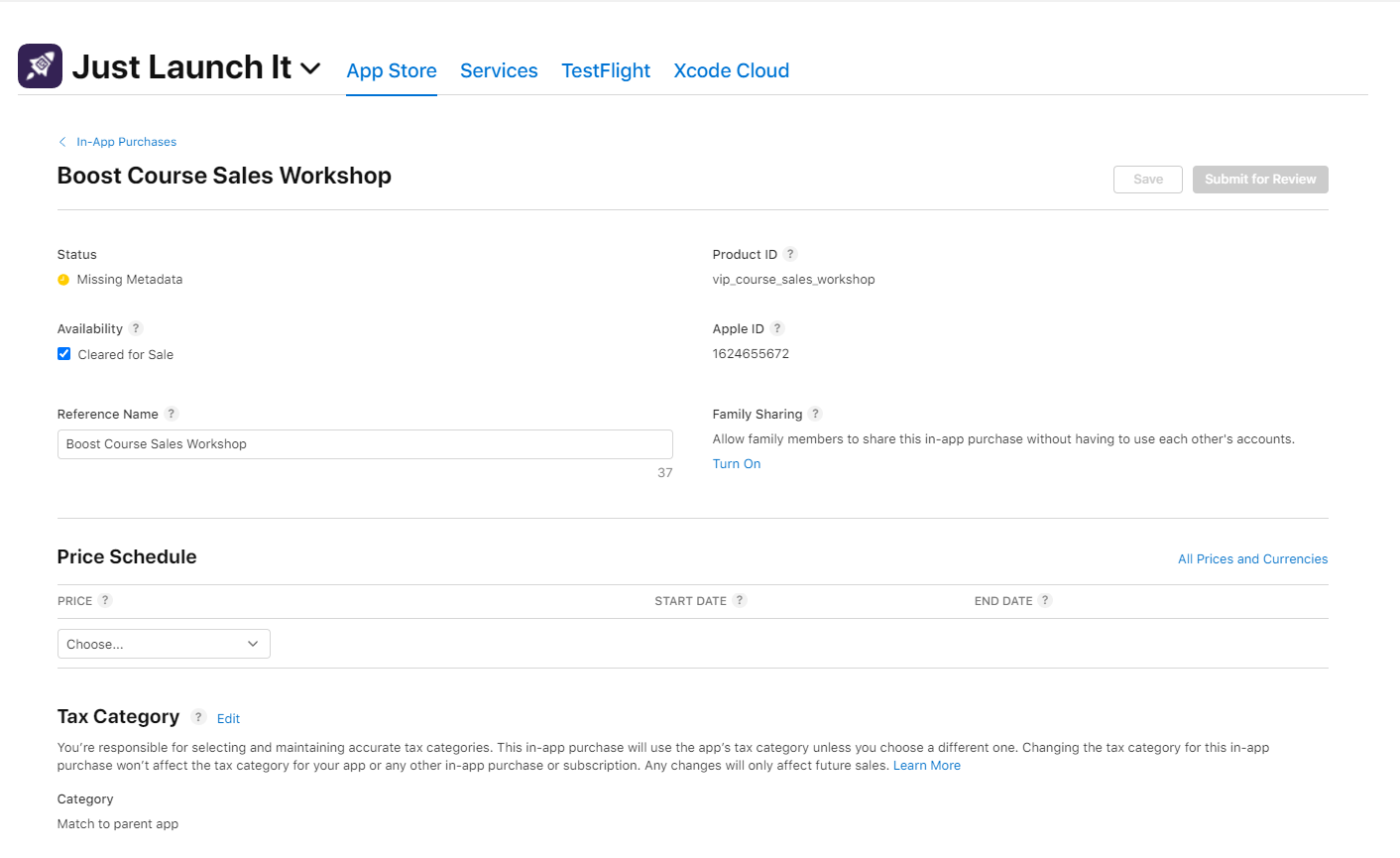Open the price Choose dropdown
Screen dimensions: 1400x858
pos(163,643)
